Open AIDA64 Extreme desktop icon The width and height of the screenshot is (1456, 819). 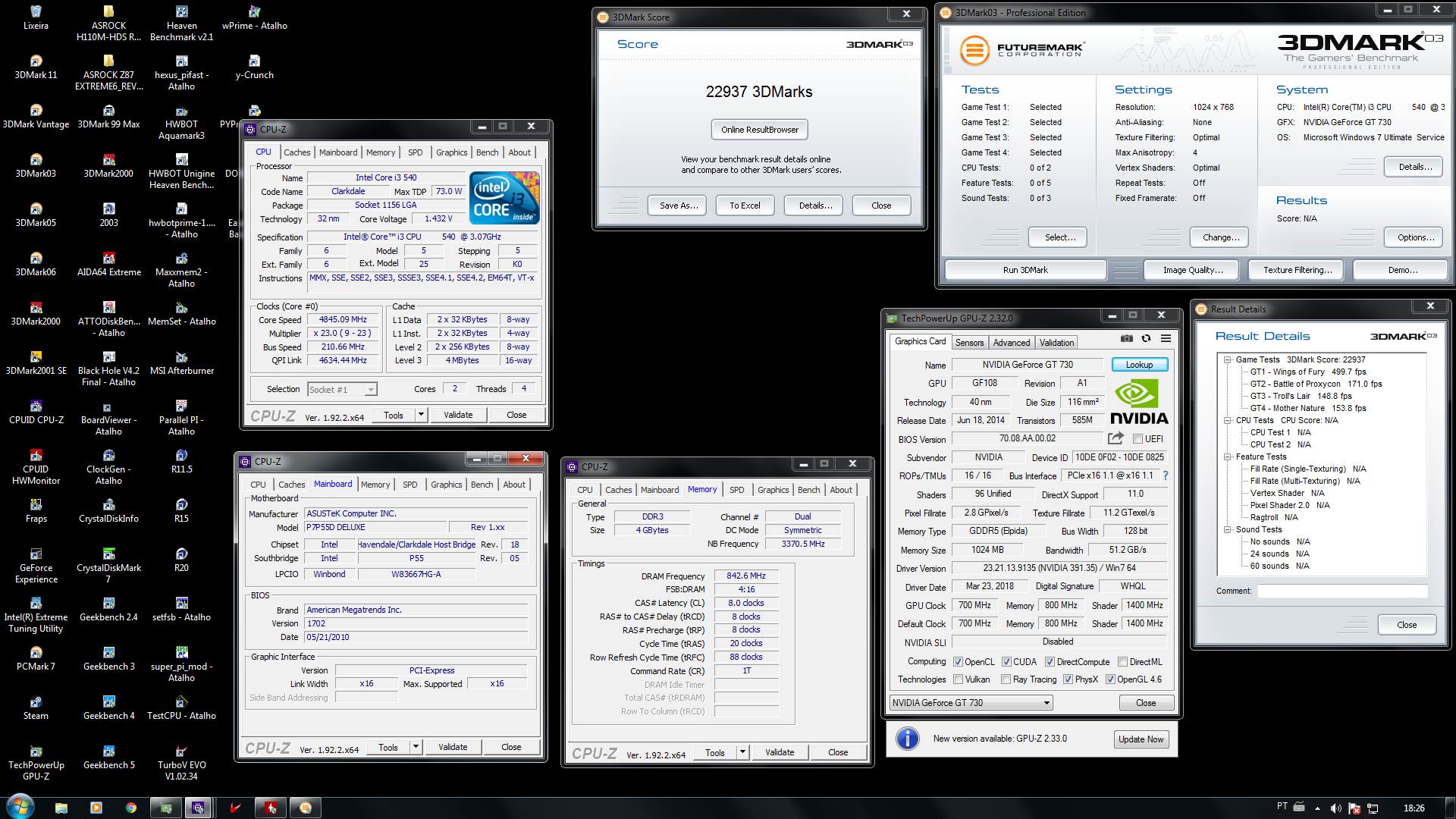coord(108,265)
